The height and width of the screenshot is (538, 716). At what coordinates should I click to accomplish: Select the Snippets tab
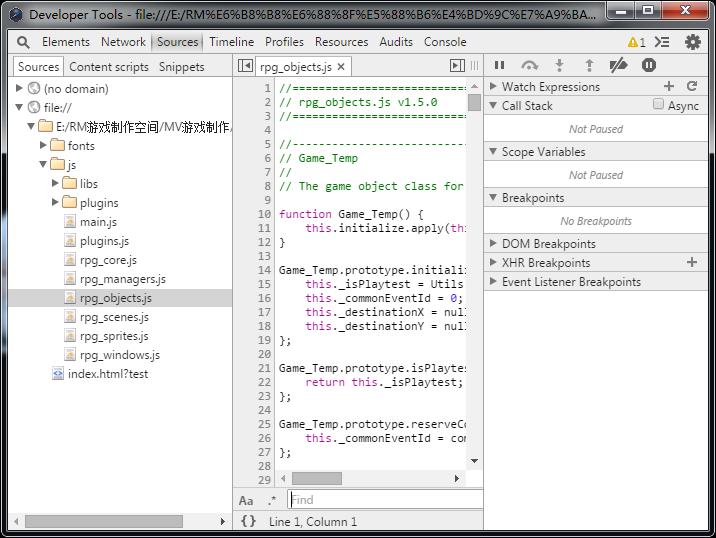[182, 67]
